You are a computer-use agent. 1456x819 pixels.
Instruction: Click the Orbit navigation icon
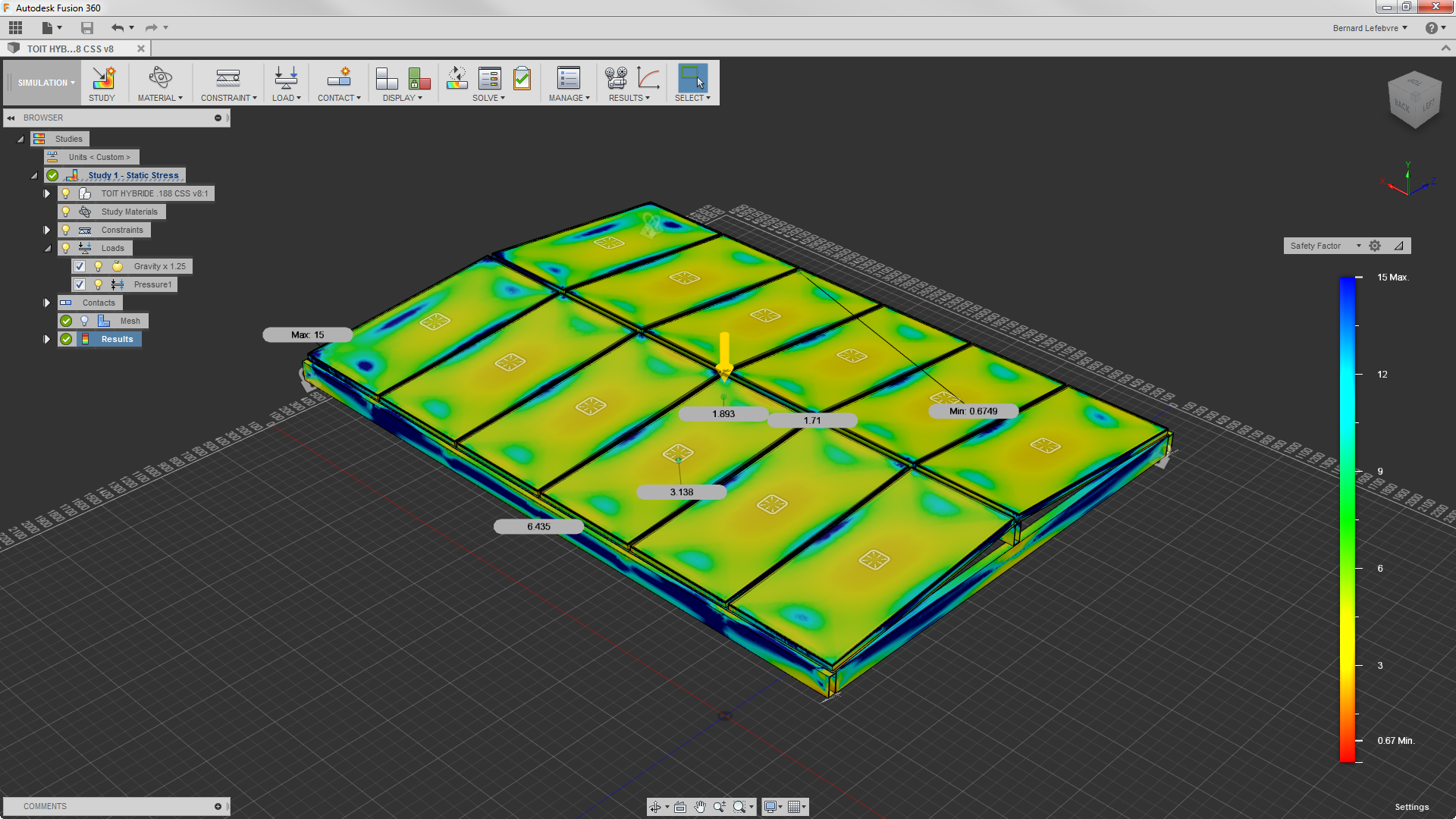click(655, 807)
